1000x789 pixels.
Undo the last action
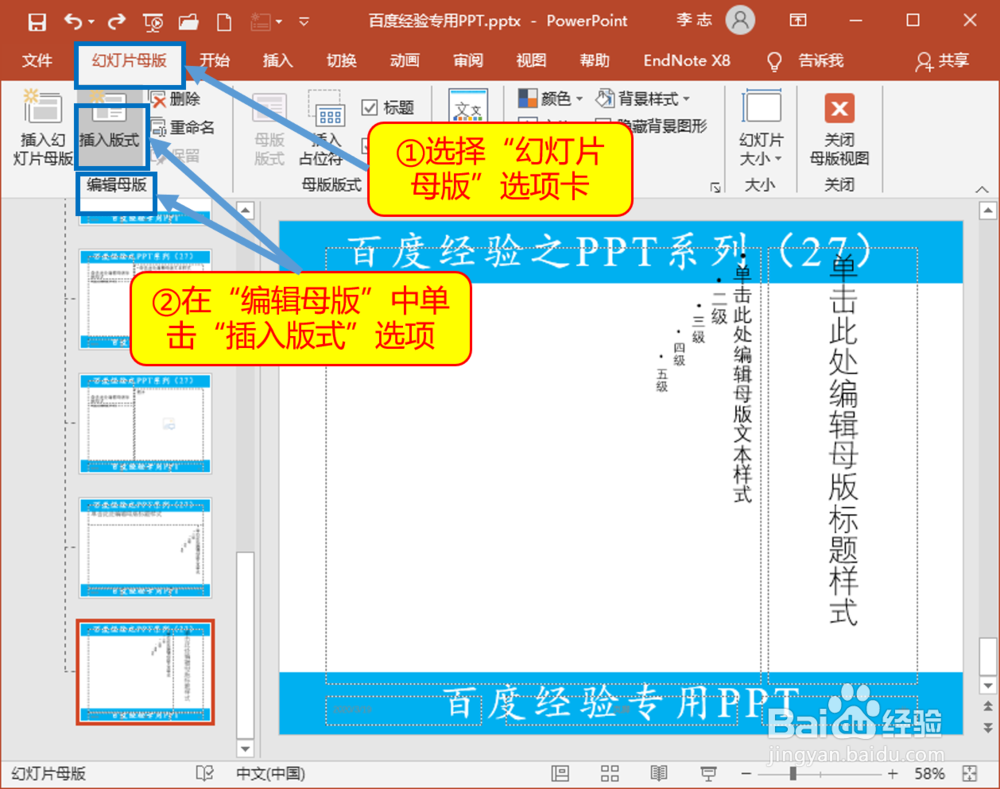click(x=73, y=22)
